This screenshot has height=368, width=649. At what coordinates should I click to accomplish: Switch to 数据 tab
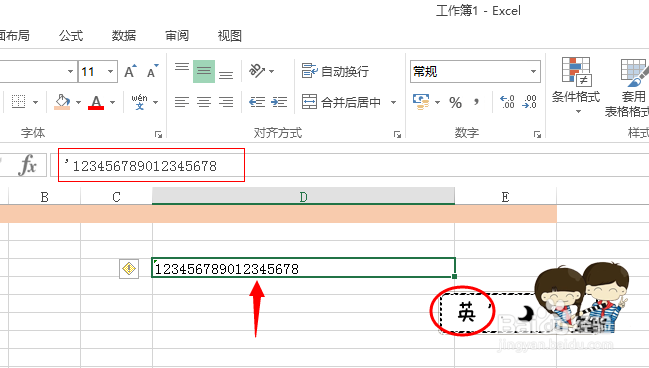[124, 36]
